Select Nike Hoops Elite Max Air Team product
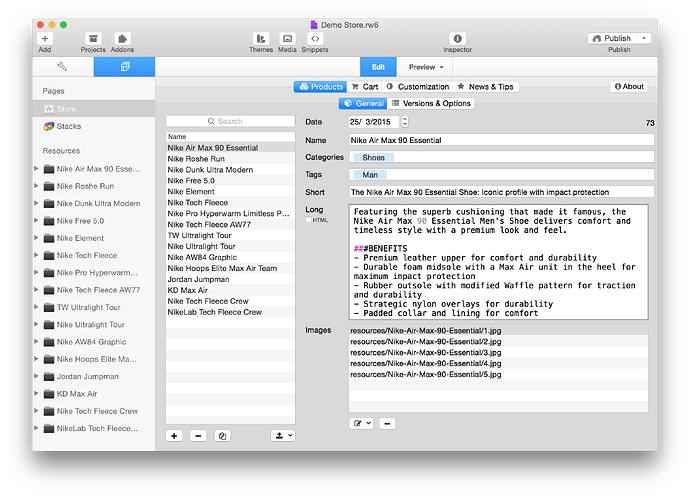Viewport: 690px width, 496px height. 230,268
